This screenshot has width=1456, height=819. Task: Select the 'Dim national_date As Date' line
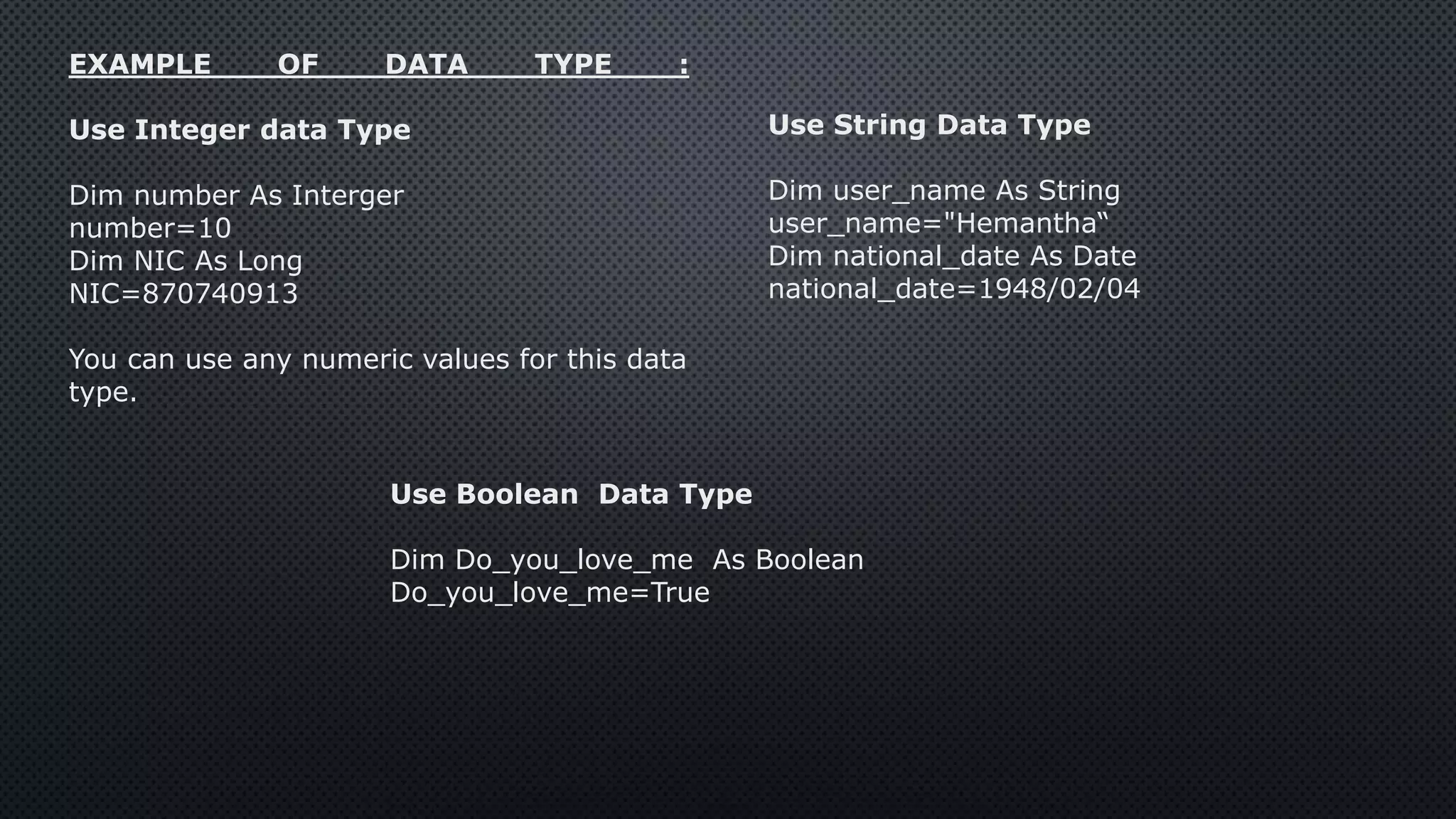pos(952,256)
